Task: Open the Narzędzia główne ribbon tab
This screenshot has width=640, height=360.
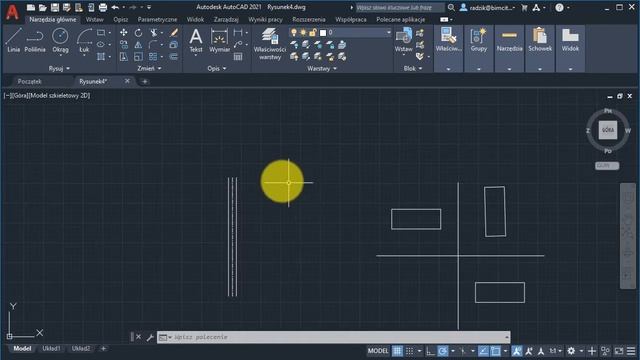Action: click(53, 19)
